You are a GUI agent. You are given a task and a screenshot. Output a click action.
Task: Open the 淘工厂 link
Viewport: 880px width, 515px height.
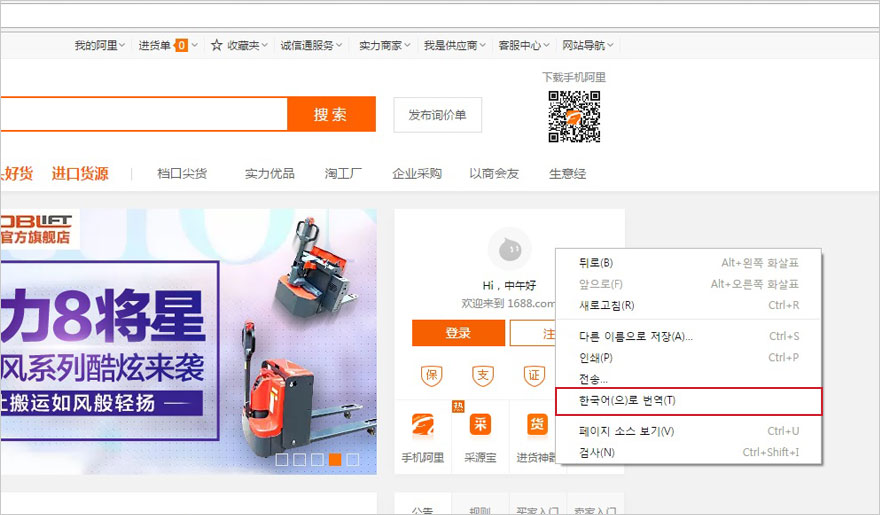[x=343, y=174]
